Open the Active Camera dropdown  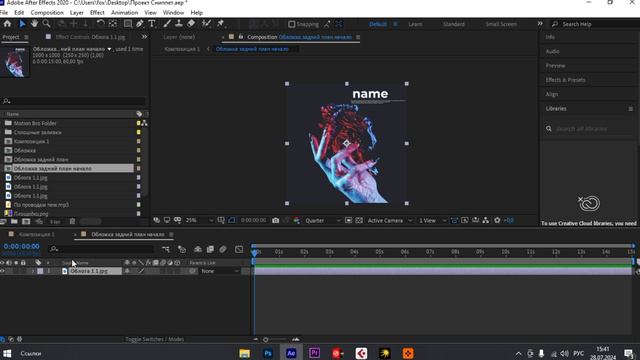(x=389, y=220)
